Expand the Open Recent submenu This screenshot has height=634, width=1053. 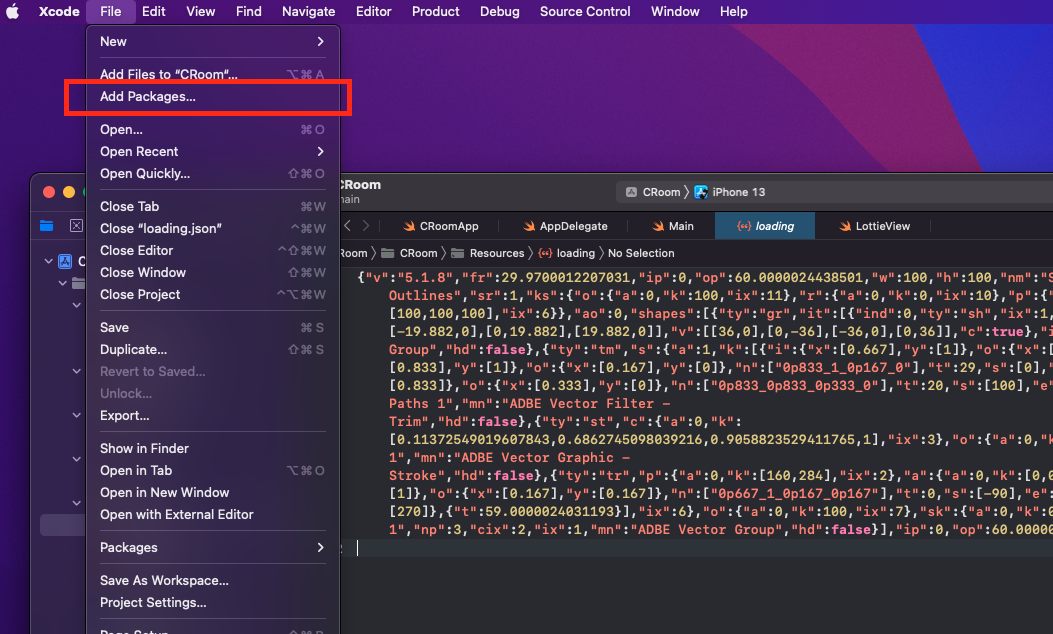[x=213, y=152]
